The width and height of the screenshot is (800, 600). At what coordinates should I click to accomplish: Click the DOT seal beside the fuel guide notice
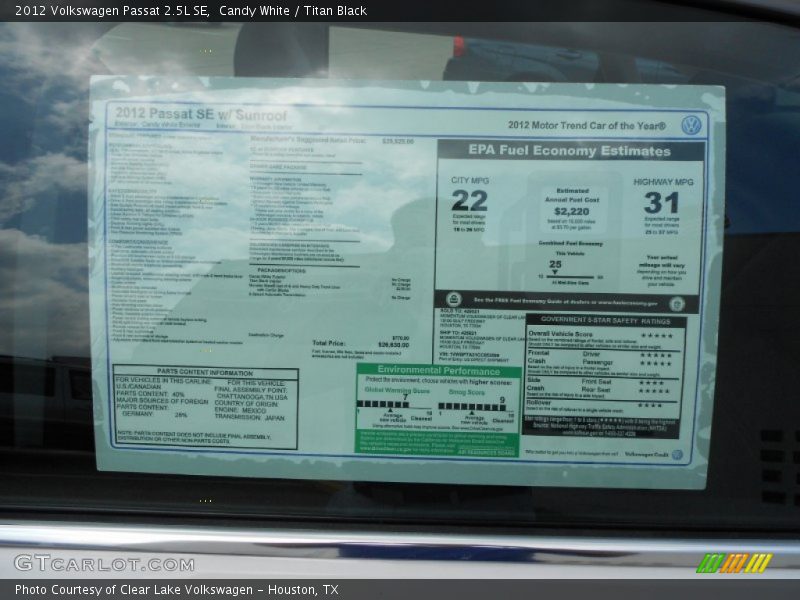click(x=677, y=304)
